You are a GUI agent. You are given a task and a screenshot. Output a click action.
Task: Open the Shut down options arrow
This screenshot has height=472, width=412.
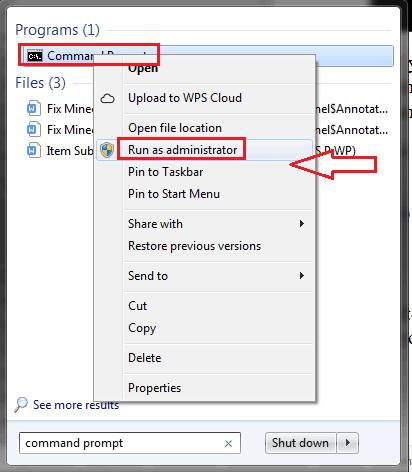click(x=348, y=443)
